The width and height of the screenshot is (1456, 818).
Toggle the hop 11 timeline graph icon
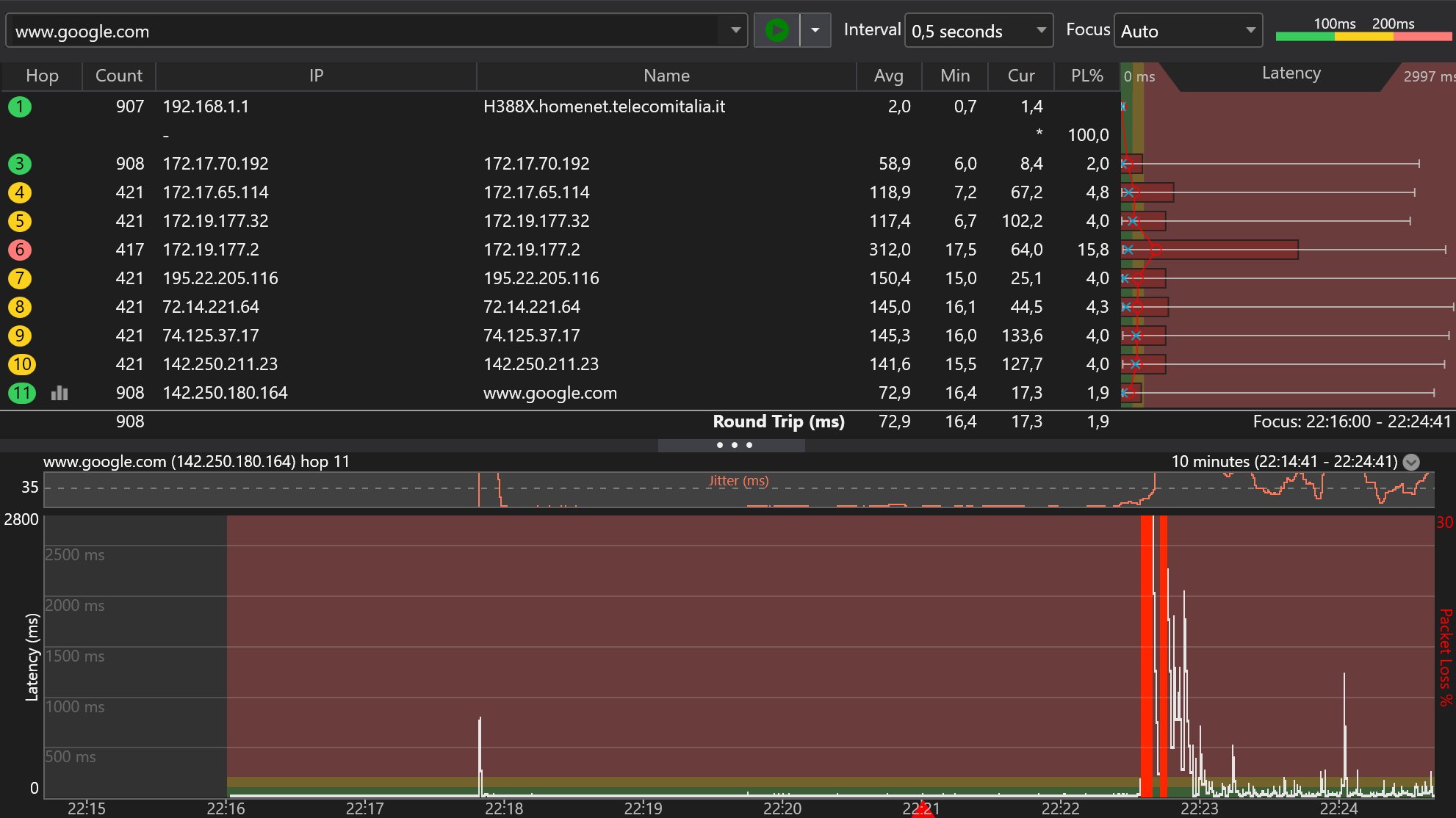(60, 393)
